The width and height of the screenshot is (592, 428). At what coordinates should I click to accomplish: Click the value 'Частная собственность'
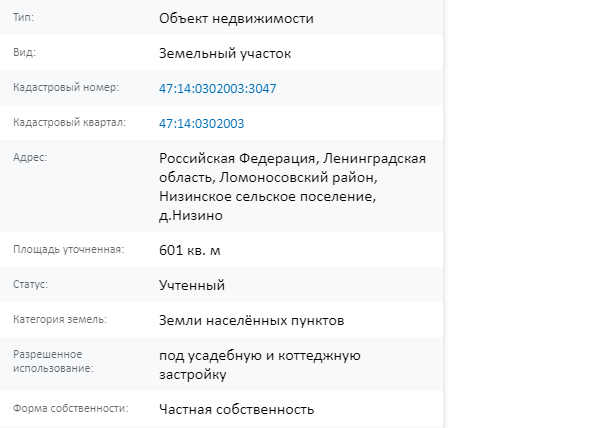[236, 409]
